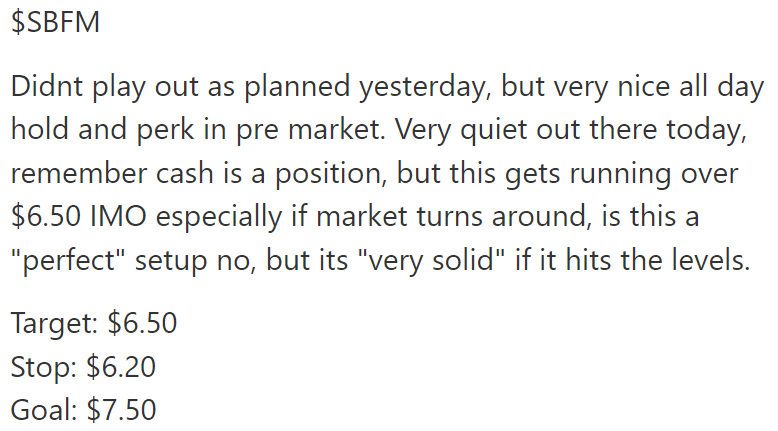This screenshot has width=778, height=431.
Task: Click the $SBFM ticker symbol
Action: pyautogui.click(x=56, y=22)
